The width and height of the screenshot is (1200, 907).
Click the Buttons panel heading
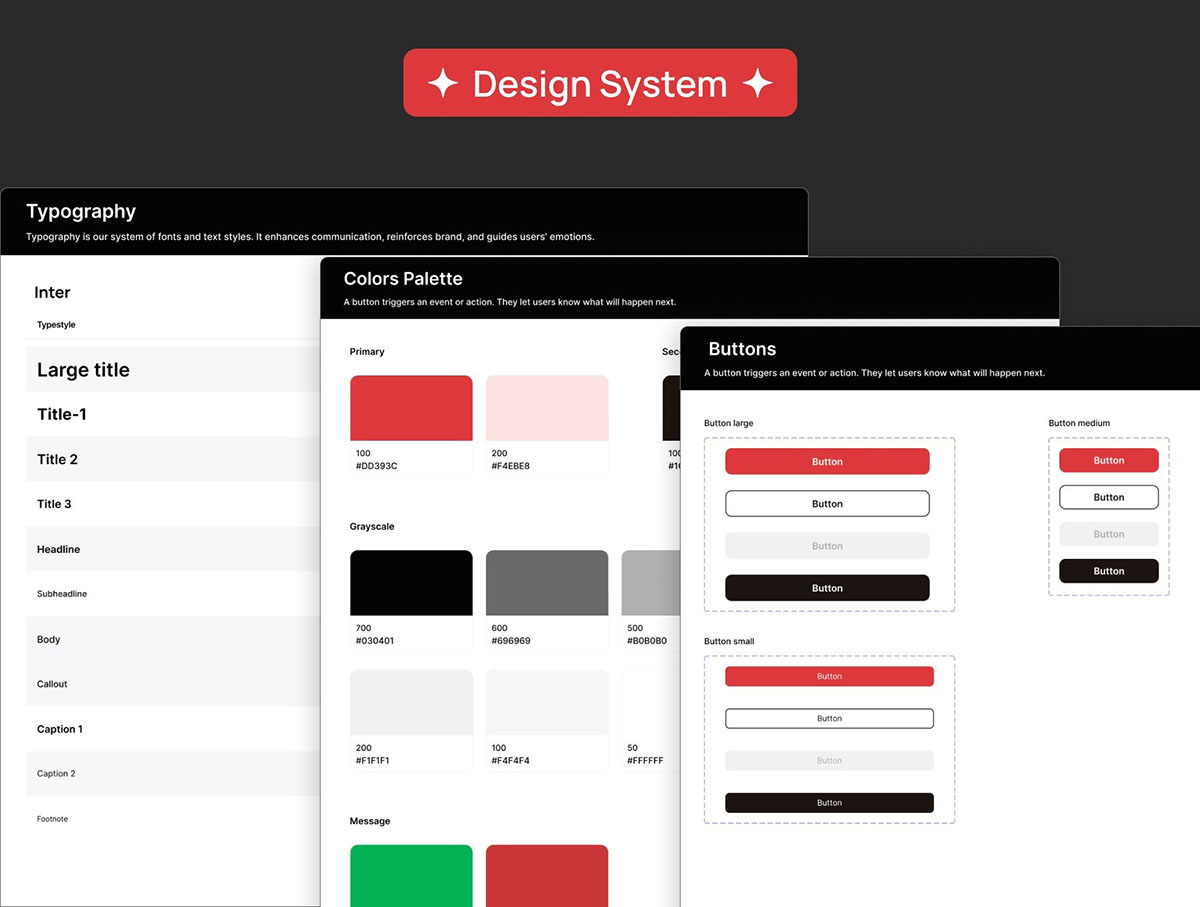[x=742, y=349]
